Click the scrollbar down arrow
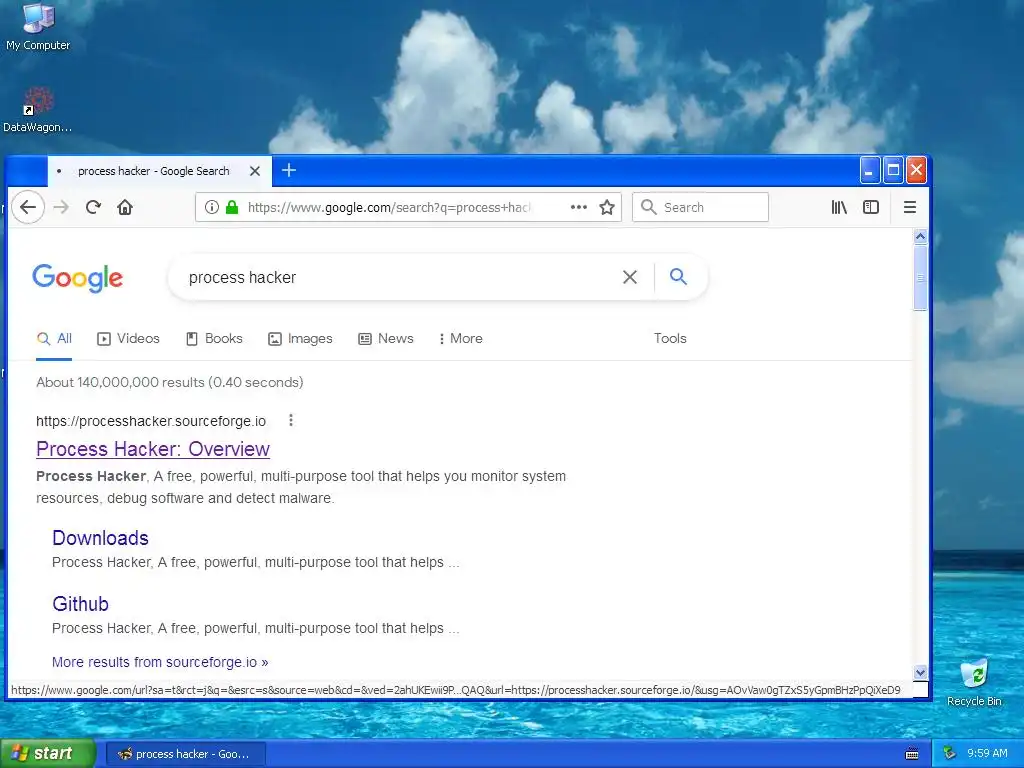This screenshot has width=1024, height=768. [920, 673]
